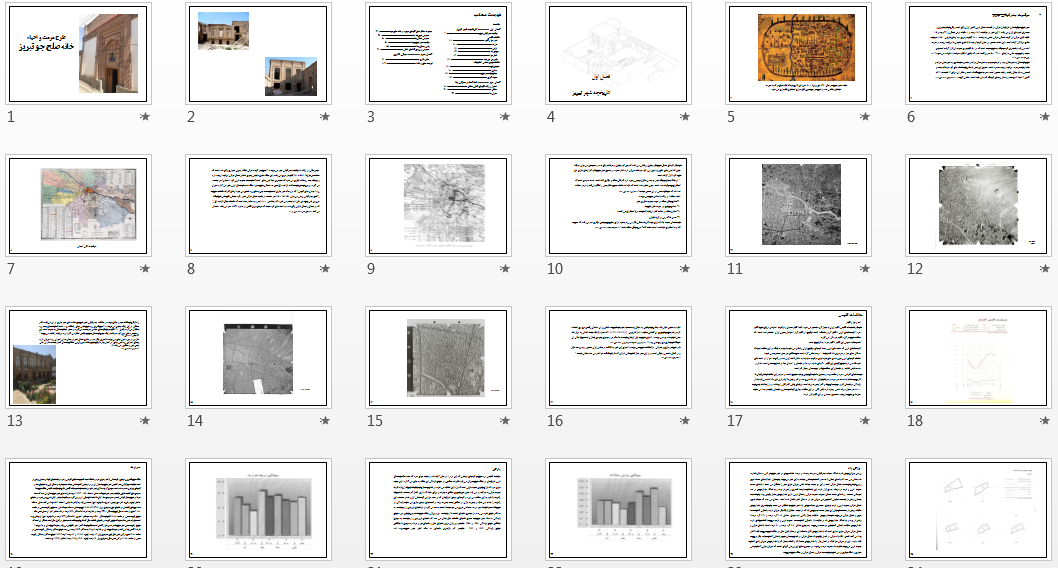This screenshot has height=568, width=1058.
Task: Click the slide number label 13
Action: coord(15,420)
